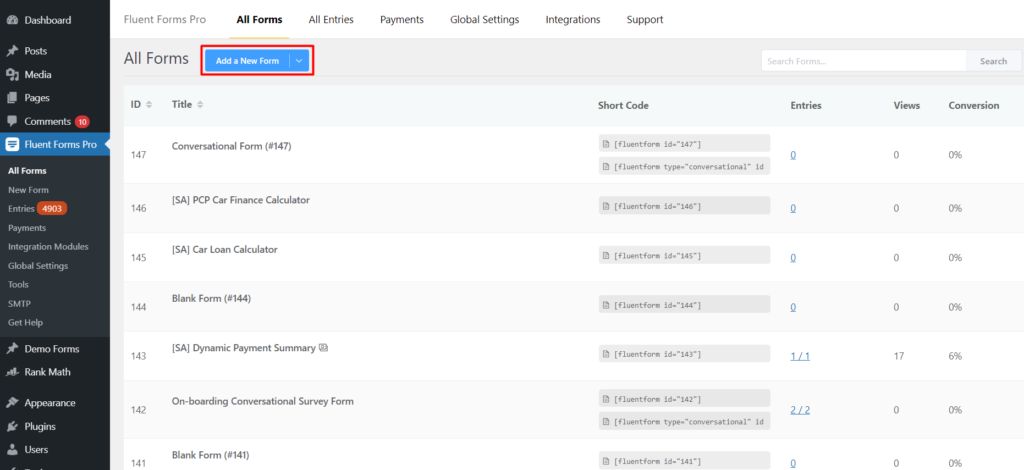Click the Fluent Forms Pro sidebar icon

12,144
